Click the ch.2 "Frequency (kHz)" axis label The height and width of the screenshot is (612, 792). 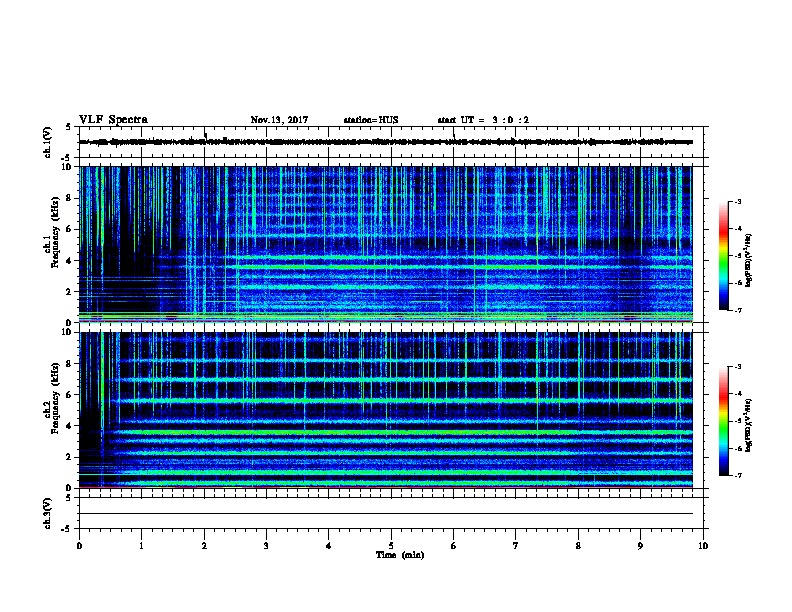[55, 398]
